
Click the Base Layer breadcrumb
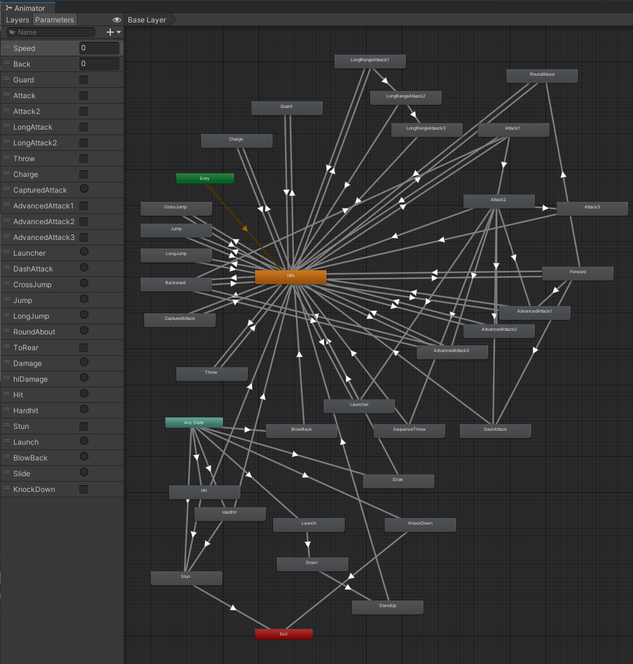coord(147,20)
